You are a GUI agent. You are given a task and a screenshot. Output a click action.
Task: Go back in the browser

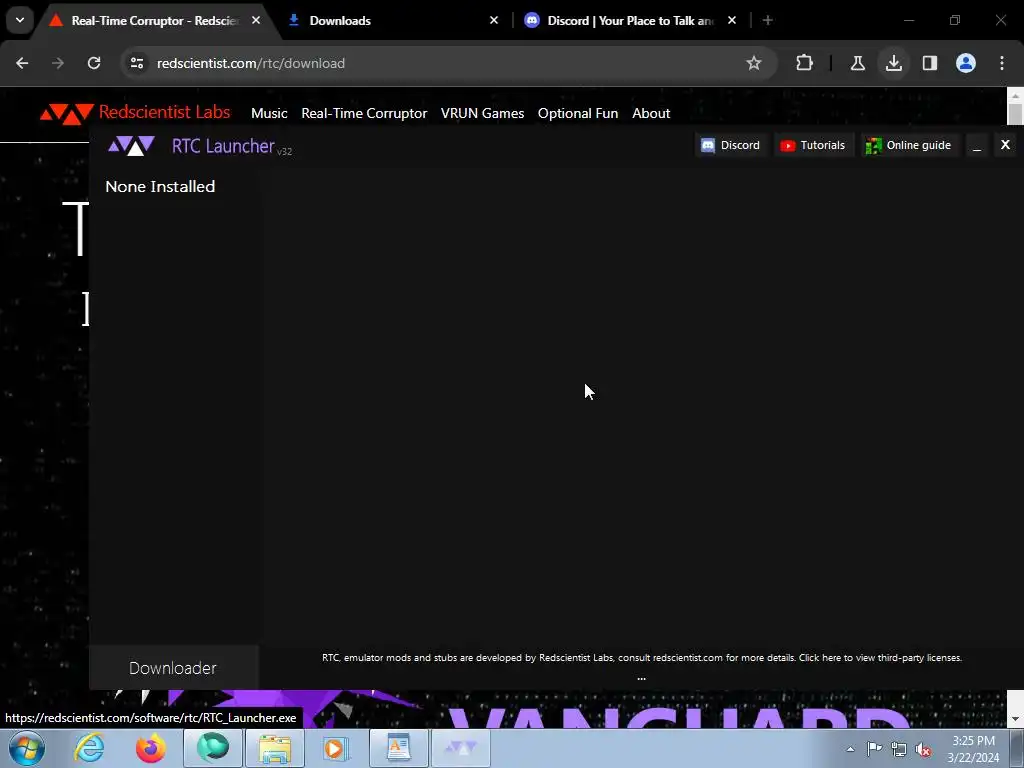tap(22, 63)
